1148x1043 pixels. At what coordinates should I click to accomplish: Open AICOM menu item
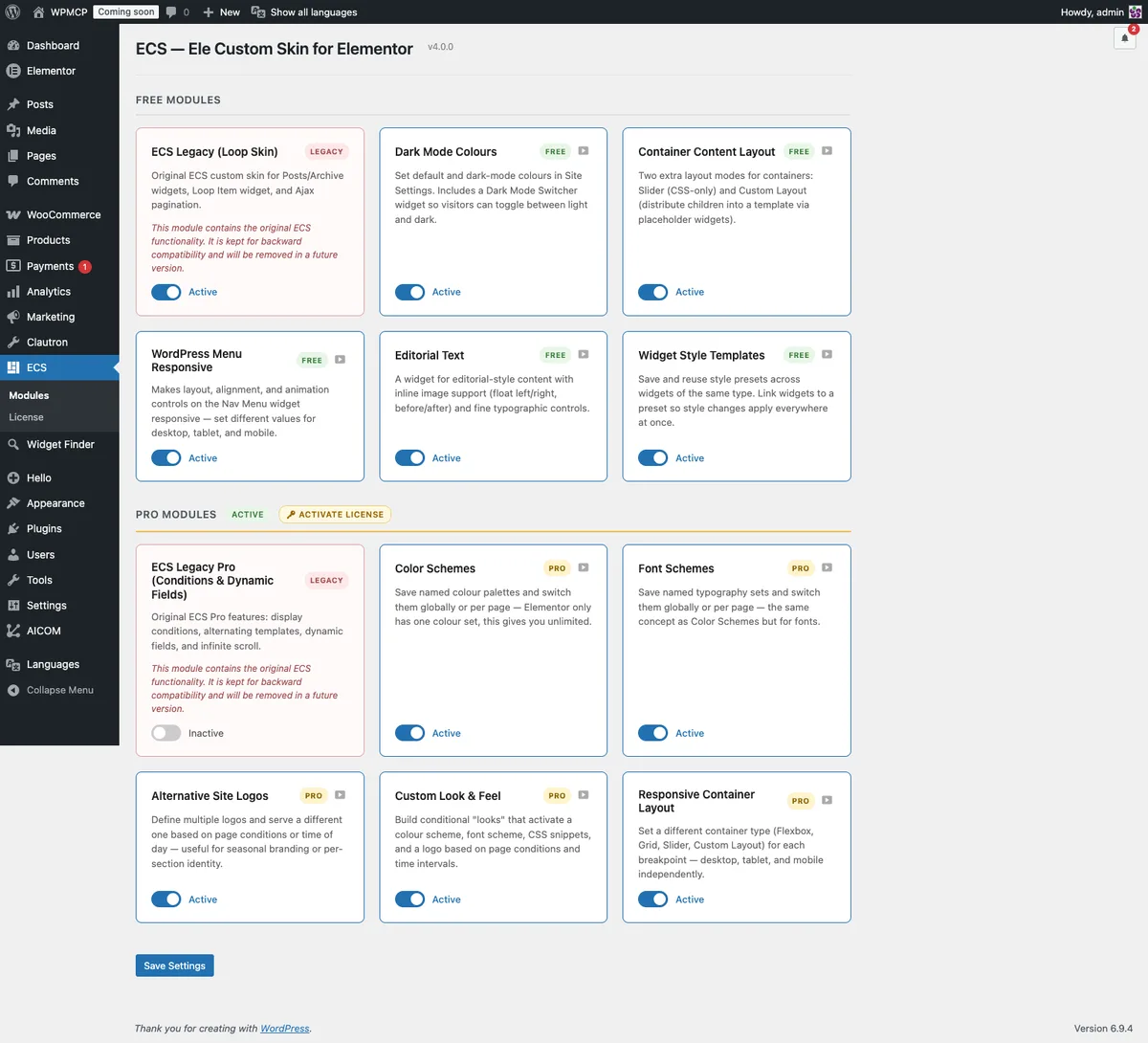point(59,631)
